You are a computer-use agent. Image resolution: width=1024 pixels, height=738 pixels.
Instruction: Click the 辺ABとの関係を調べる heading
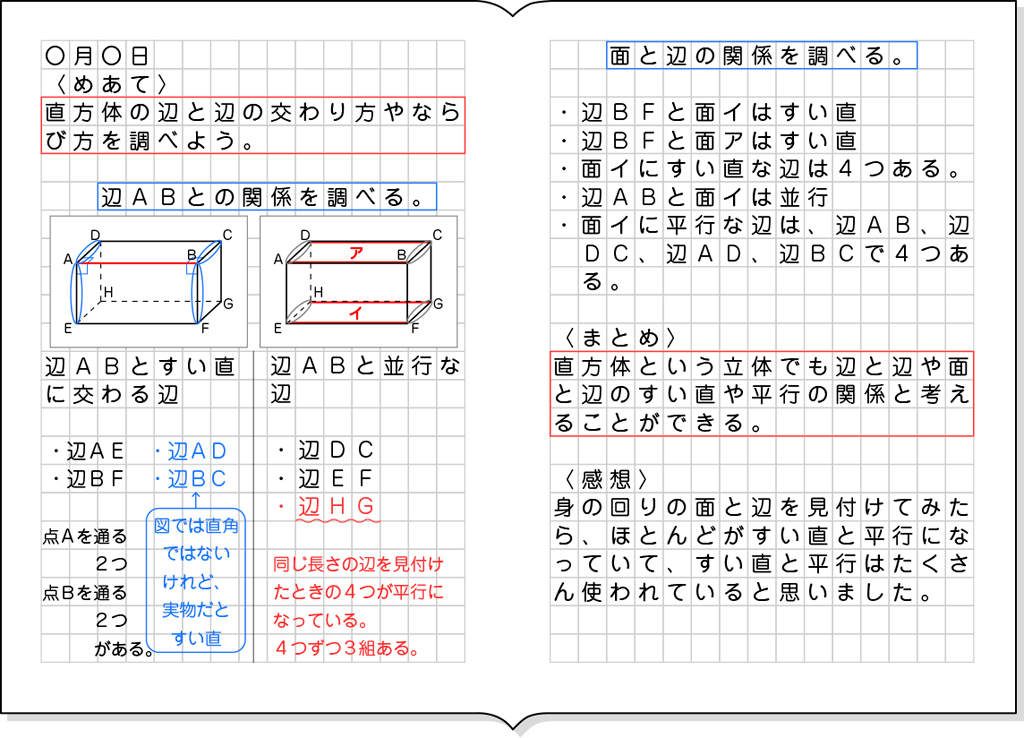(265, 197)
